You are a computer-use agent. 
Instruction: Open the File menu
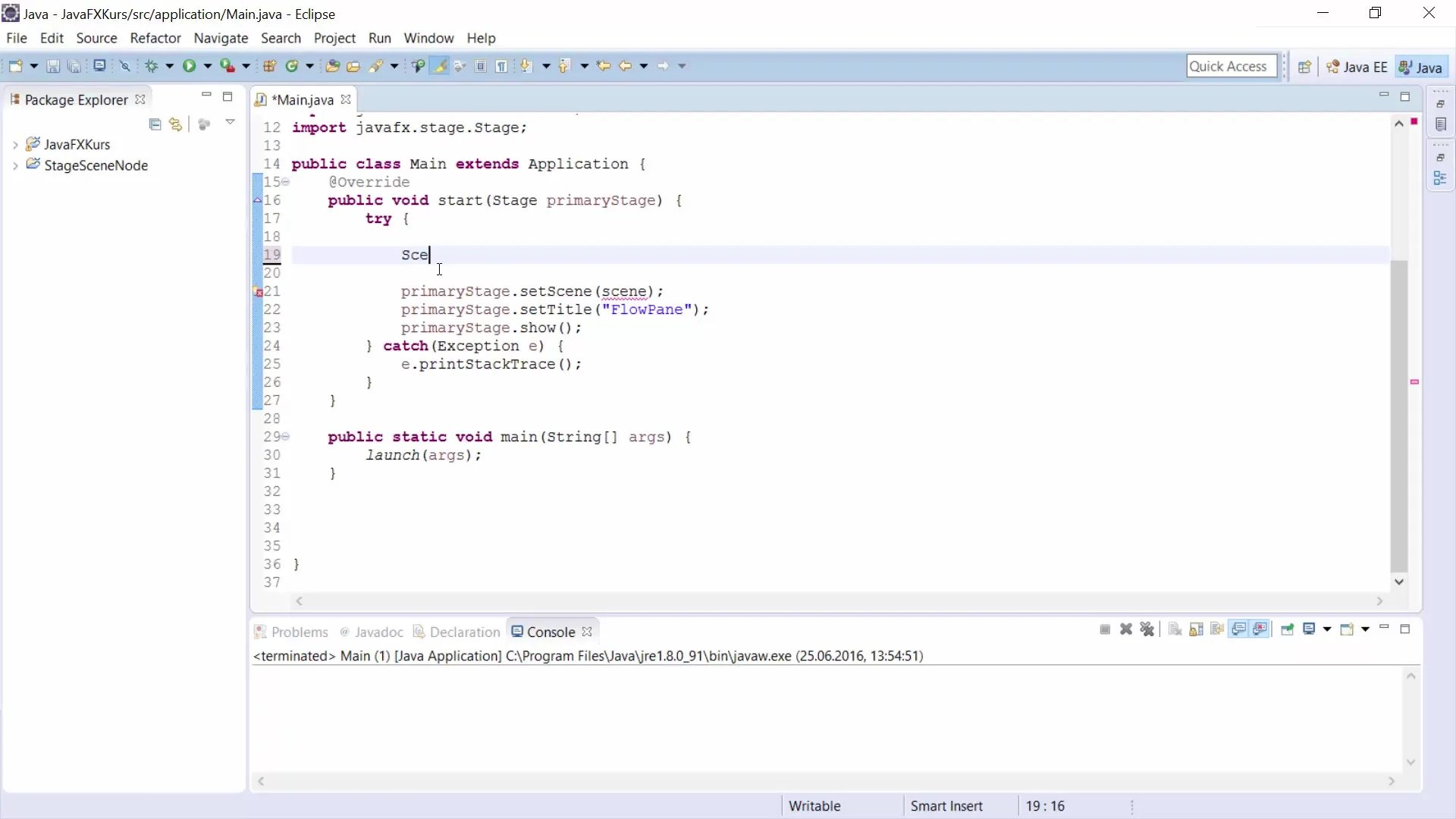tap(17, 38)
